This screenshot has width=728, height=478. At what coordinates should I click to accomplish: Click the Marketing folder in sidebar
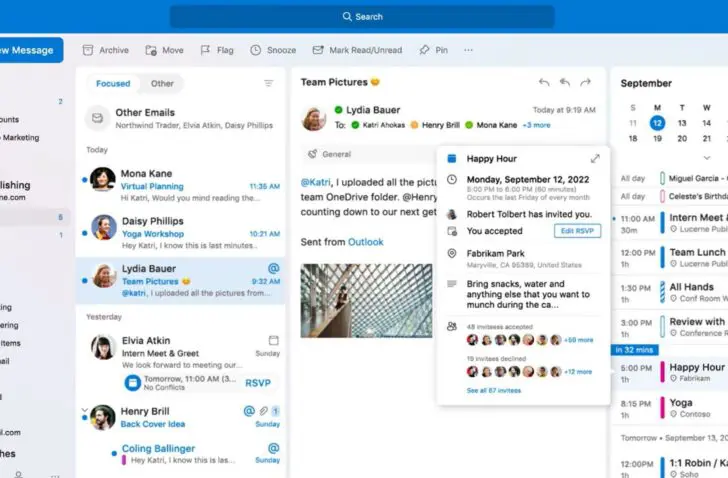click(x=20, y=137)
